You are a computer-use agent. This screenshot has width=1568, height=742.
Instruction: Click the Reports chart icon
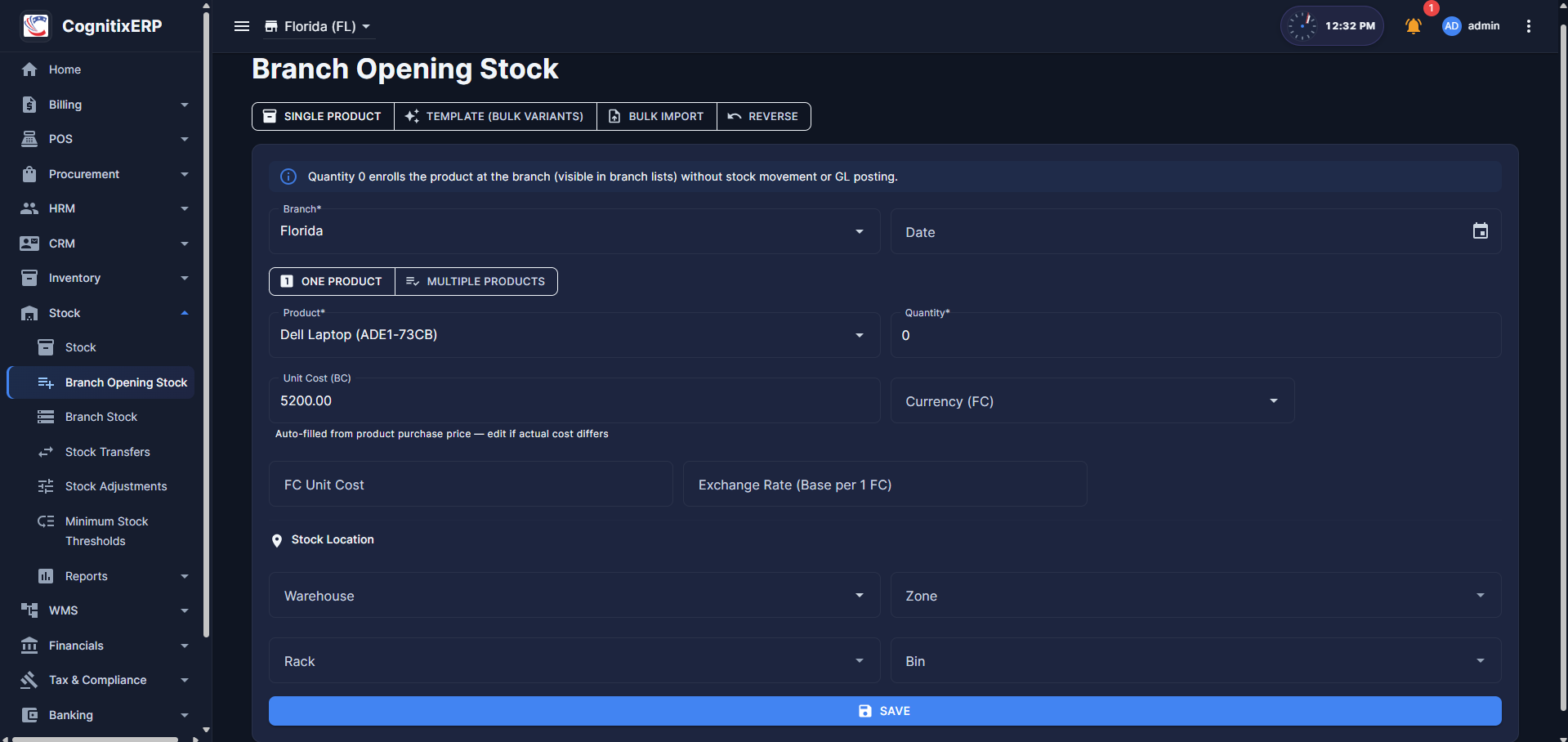pos(46,576)
